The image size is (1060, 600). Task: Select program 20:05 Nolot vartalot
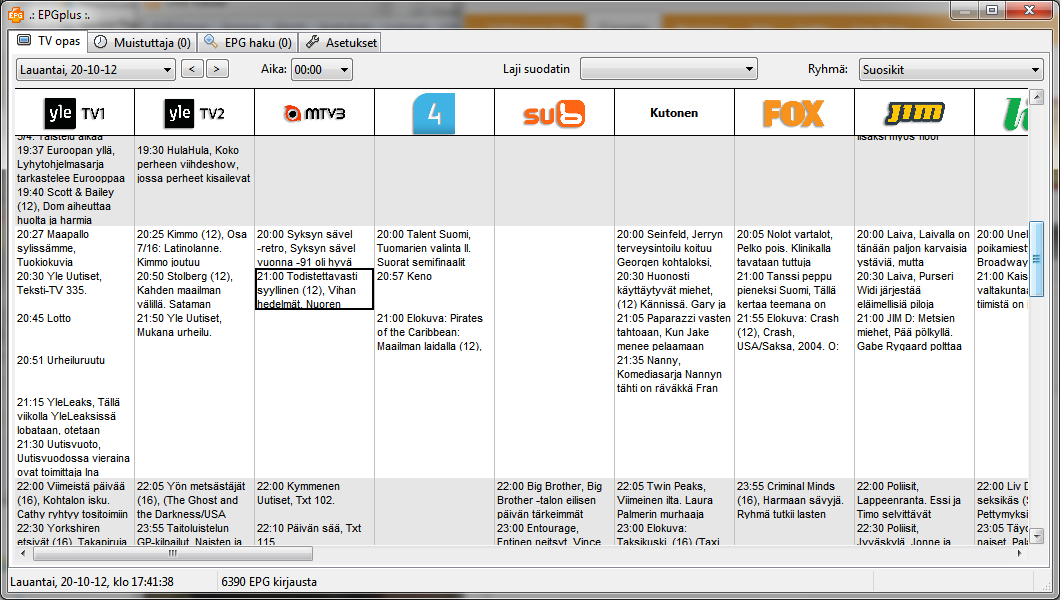click(x=794, y=248)
